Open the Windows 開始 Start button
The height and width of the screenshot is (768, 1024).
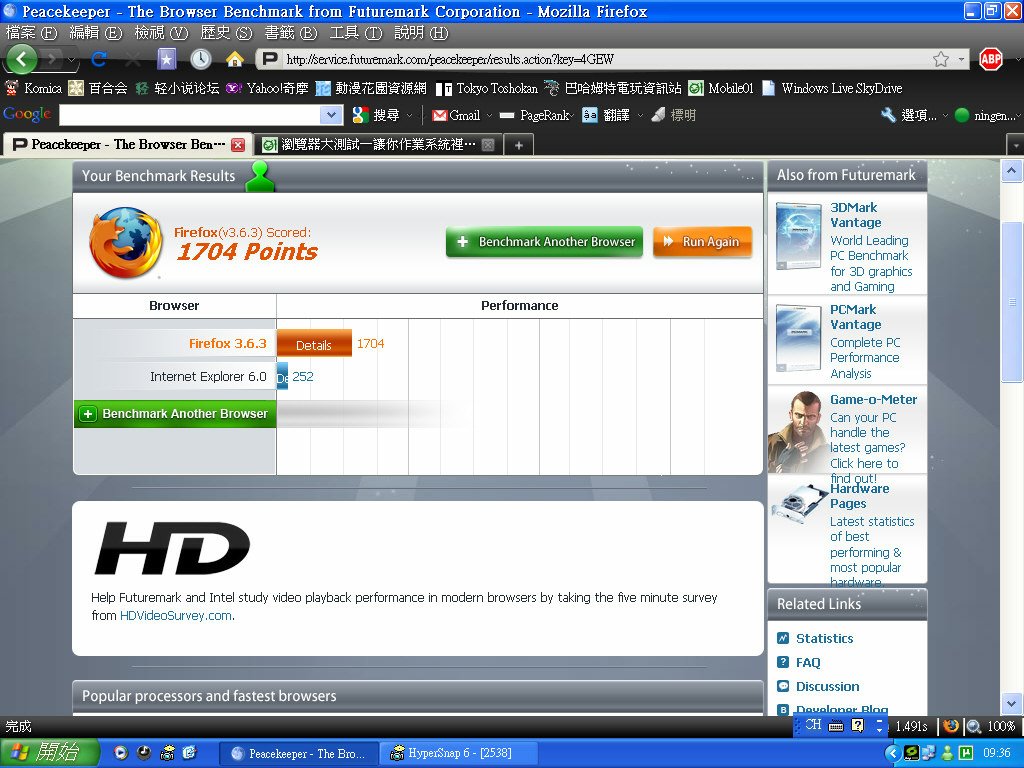(50, 753)
